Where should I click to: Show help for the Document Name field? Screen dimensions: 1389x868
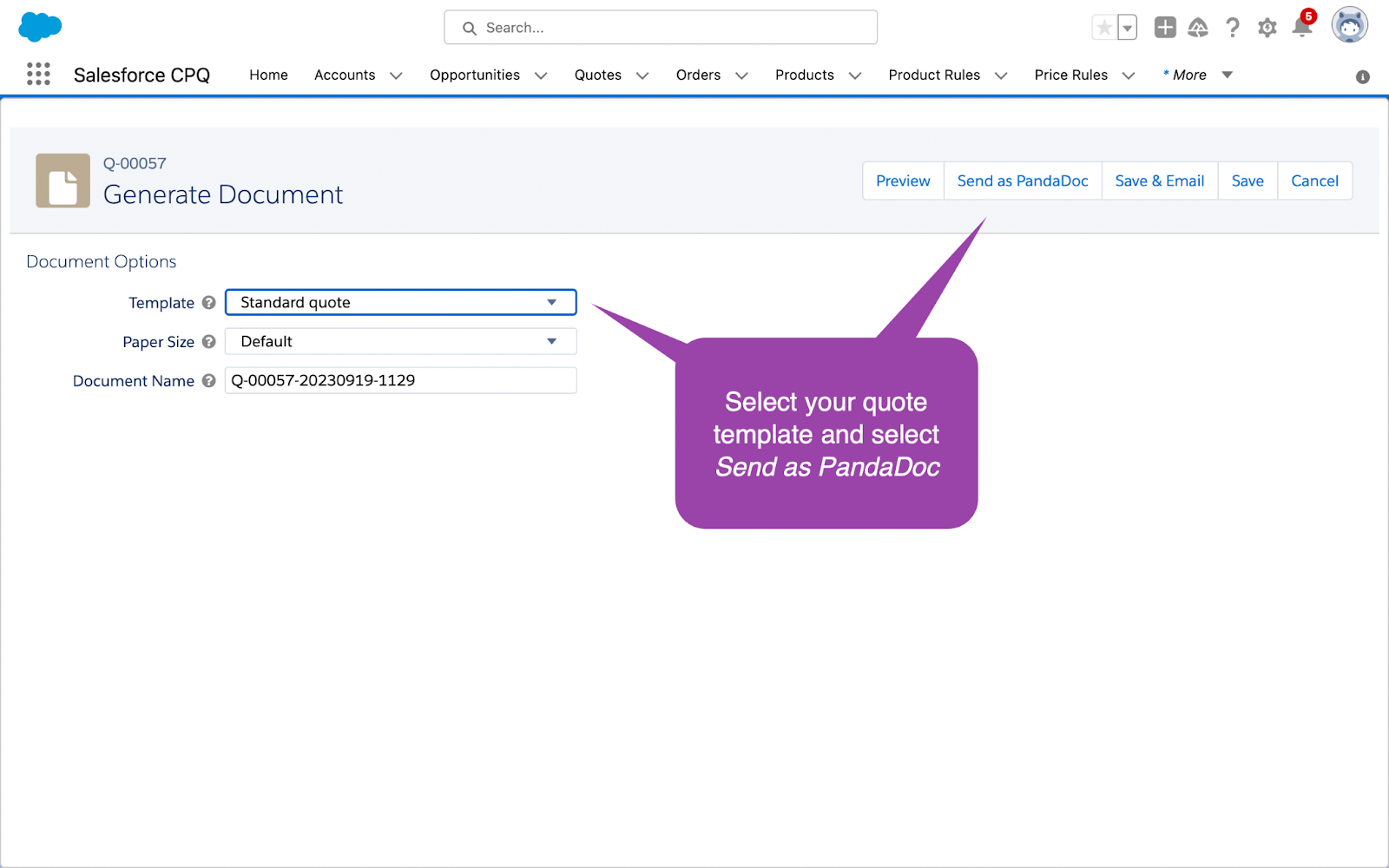point(209,381)
